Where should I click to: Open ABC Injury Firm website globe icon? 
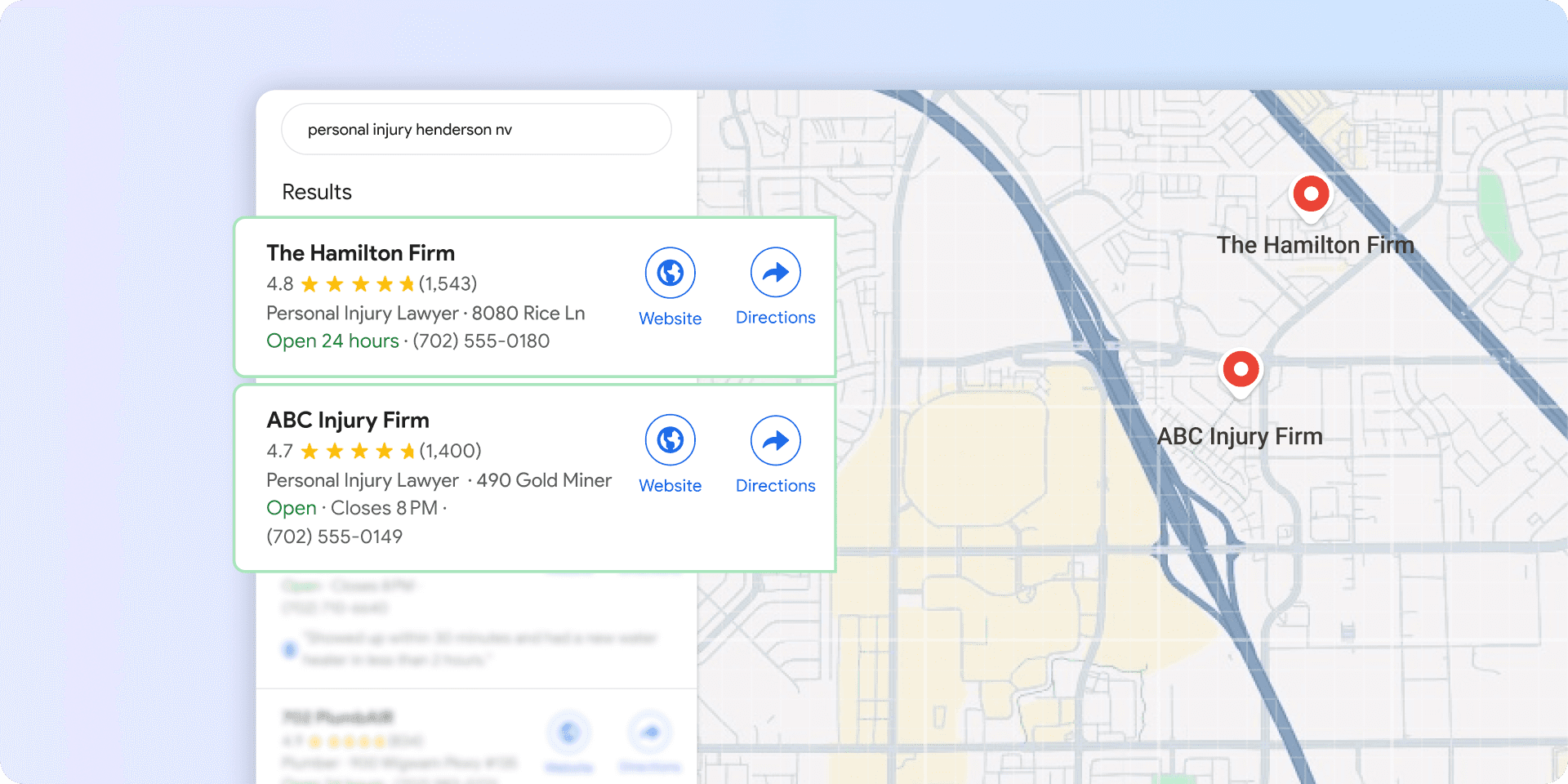(x=670, y=439)
